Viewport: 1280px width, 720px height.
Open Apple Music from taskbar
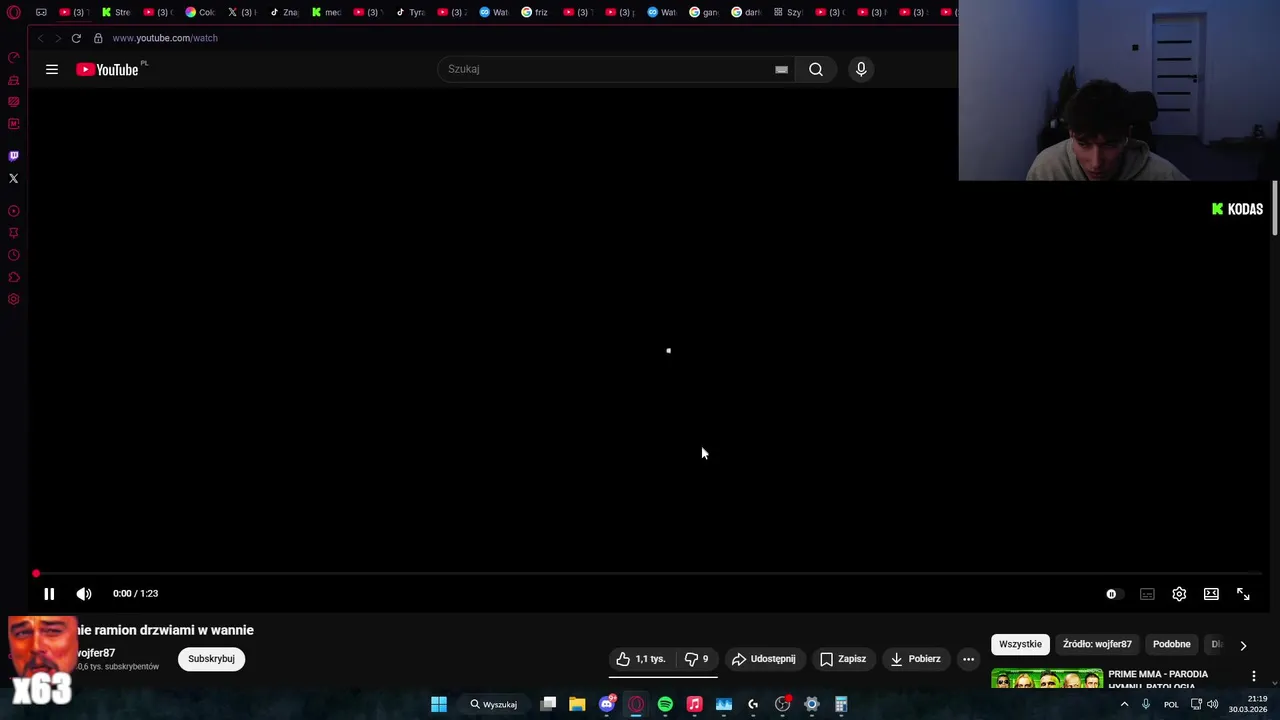click(694, 704)
